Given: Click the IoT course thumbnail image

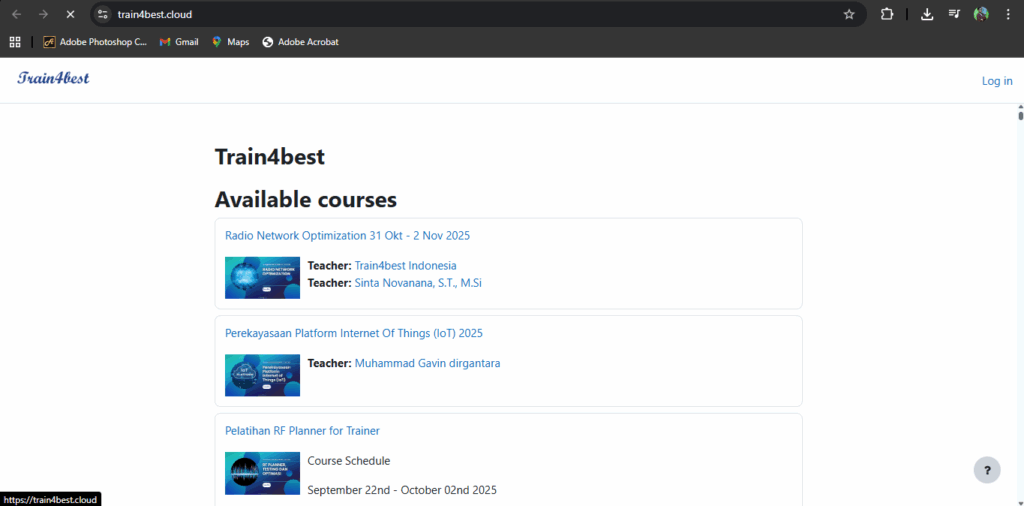Looking at the screenshot, I should pyautogui.click(x=262, y=375).
